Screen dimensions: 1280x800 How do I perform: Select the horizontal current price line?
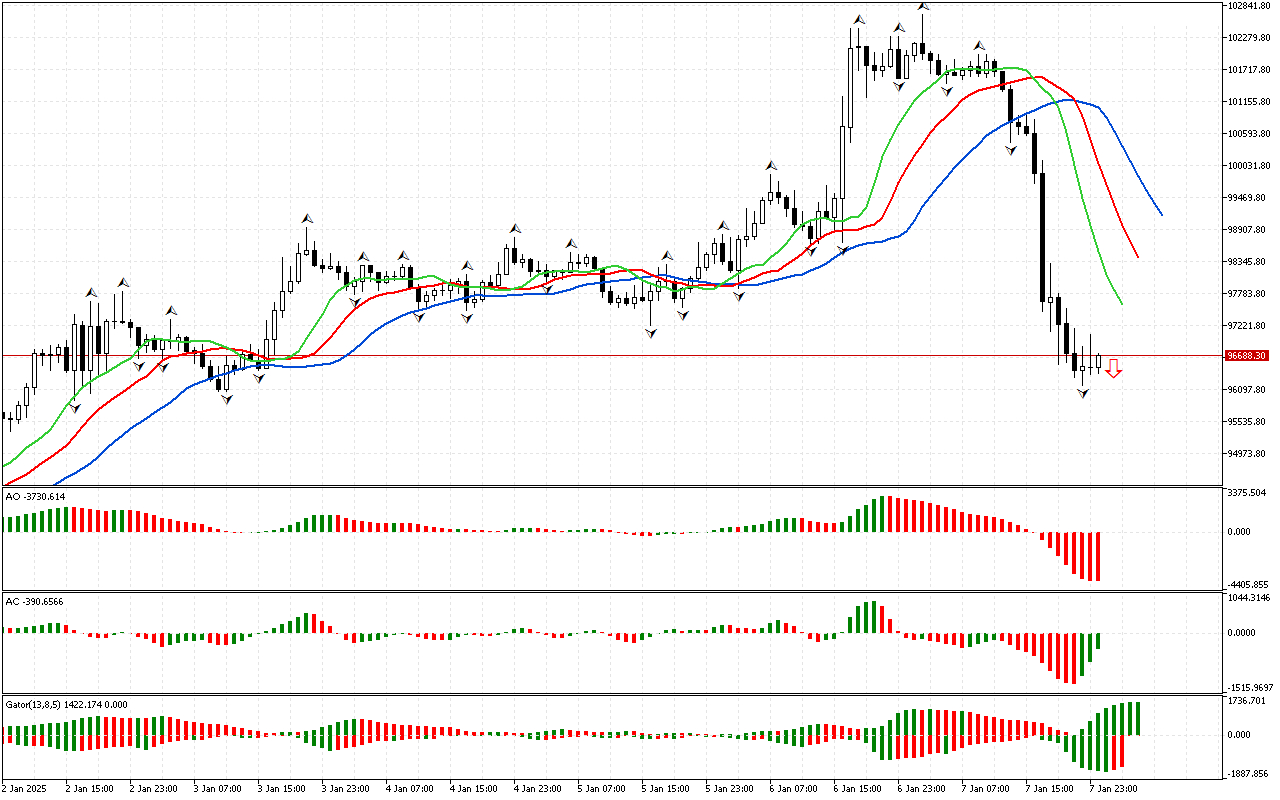tap(612, 356)
